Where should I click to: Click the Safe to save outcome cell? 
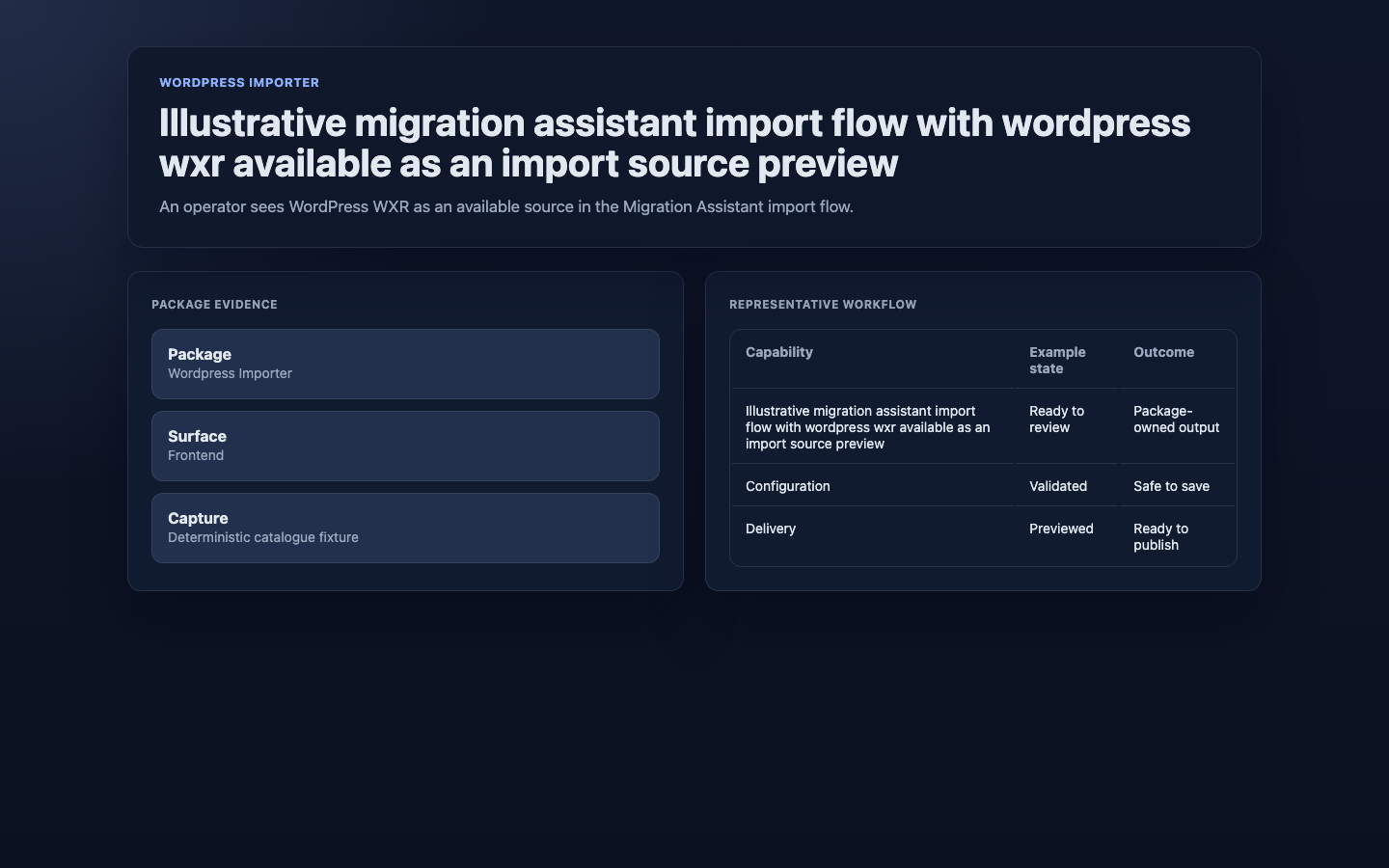coord(1177,486)
